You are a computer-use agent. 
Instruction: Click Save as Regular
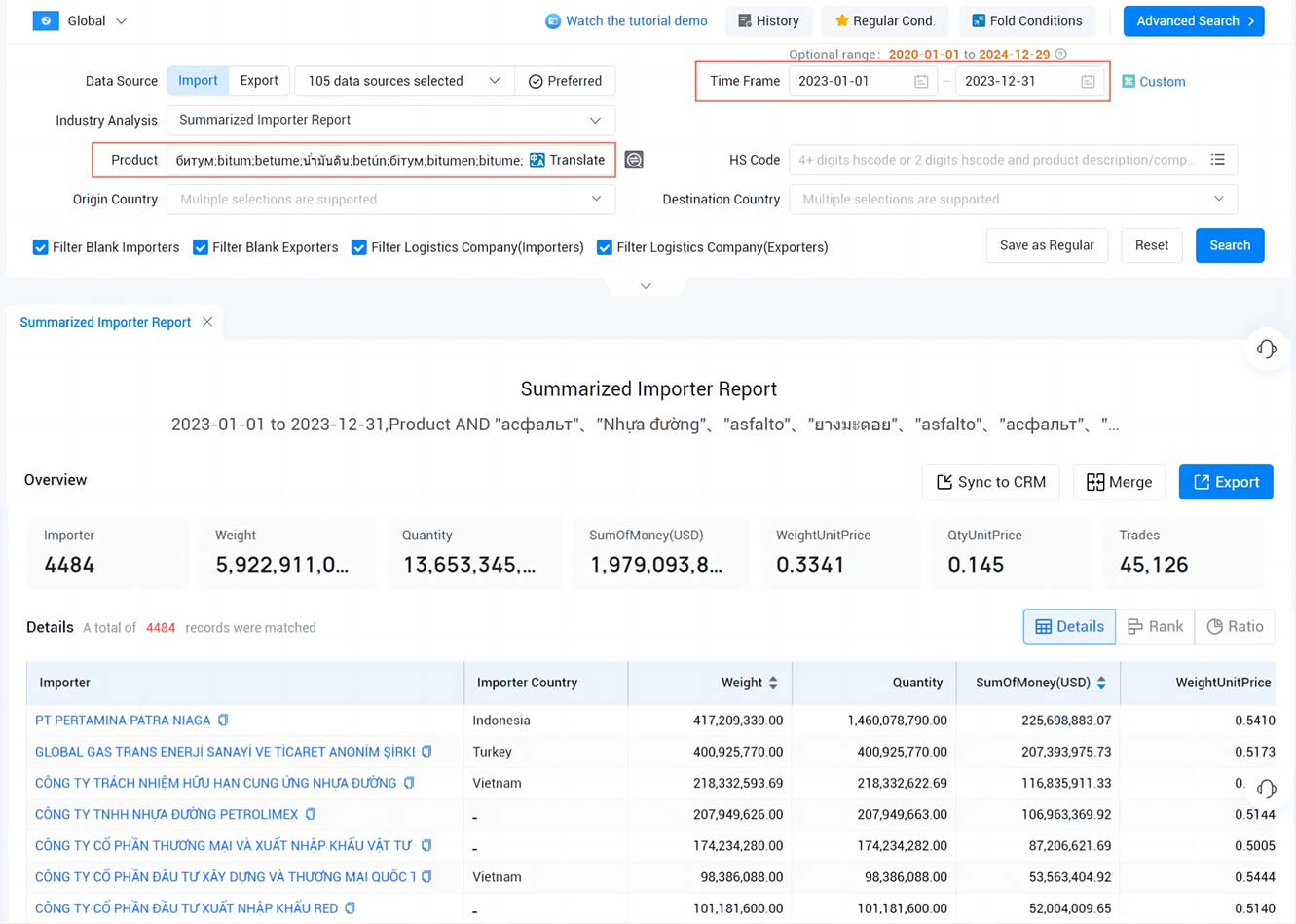tap(1047, 245)
